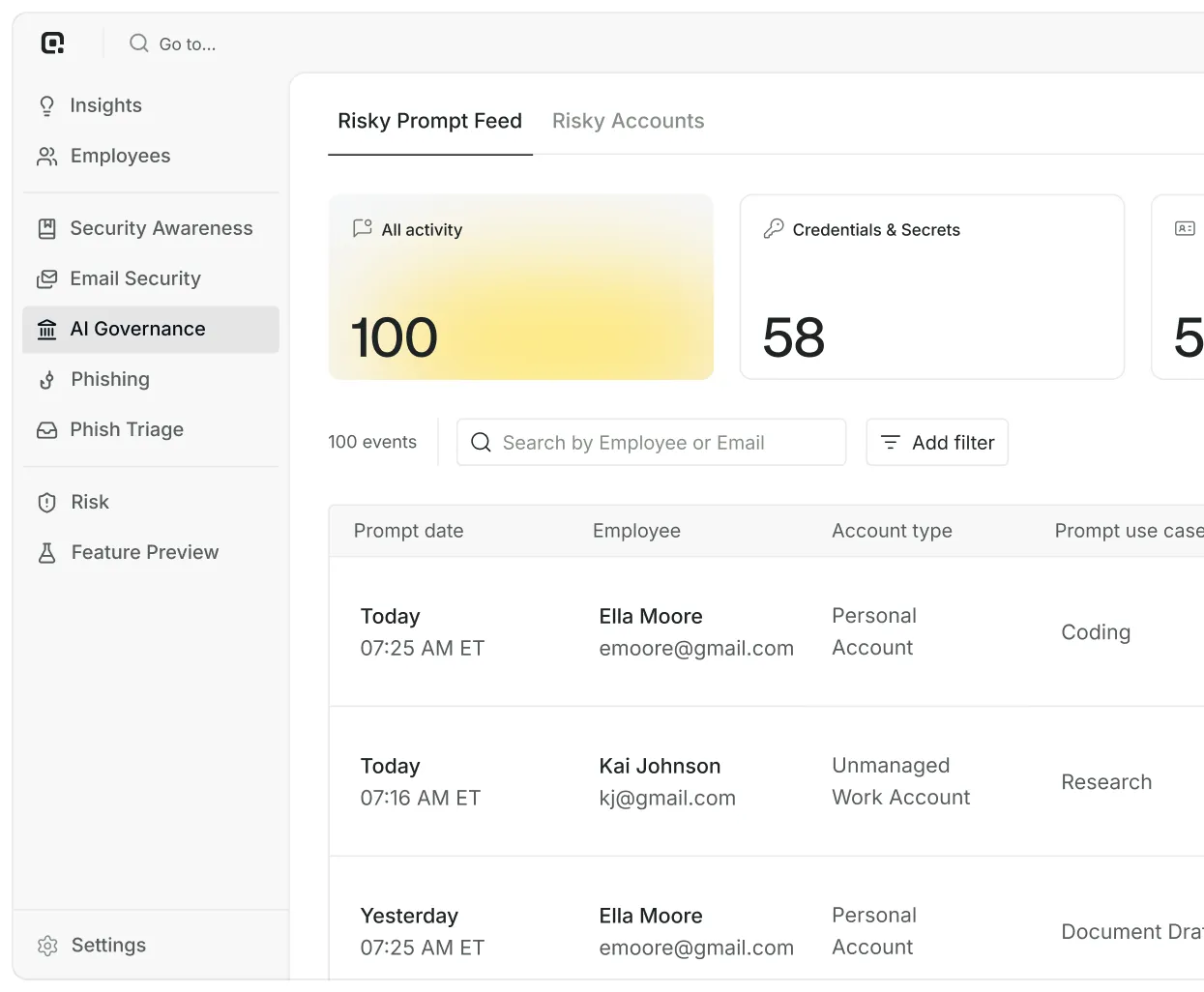Click the 100 all-activity count
1204x992 pixels.
[x=394, y=337]
